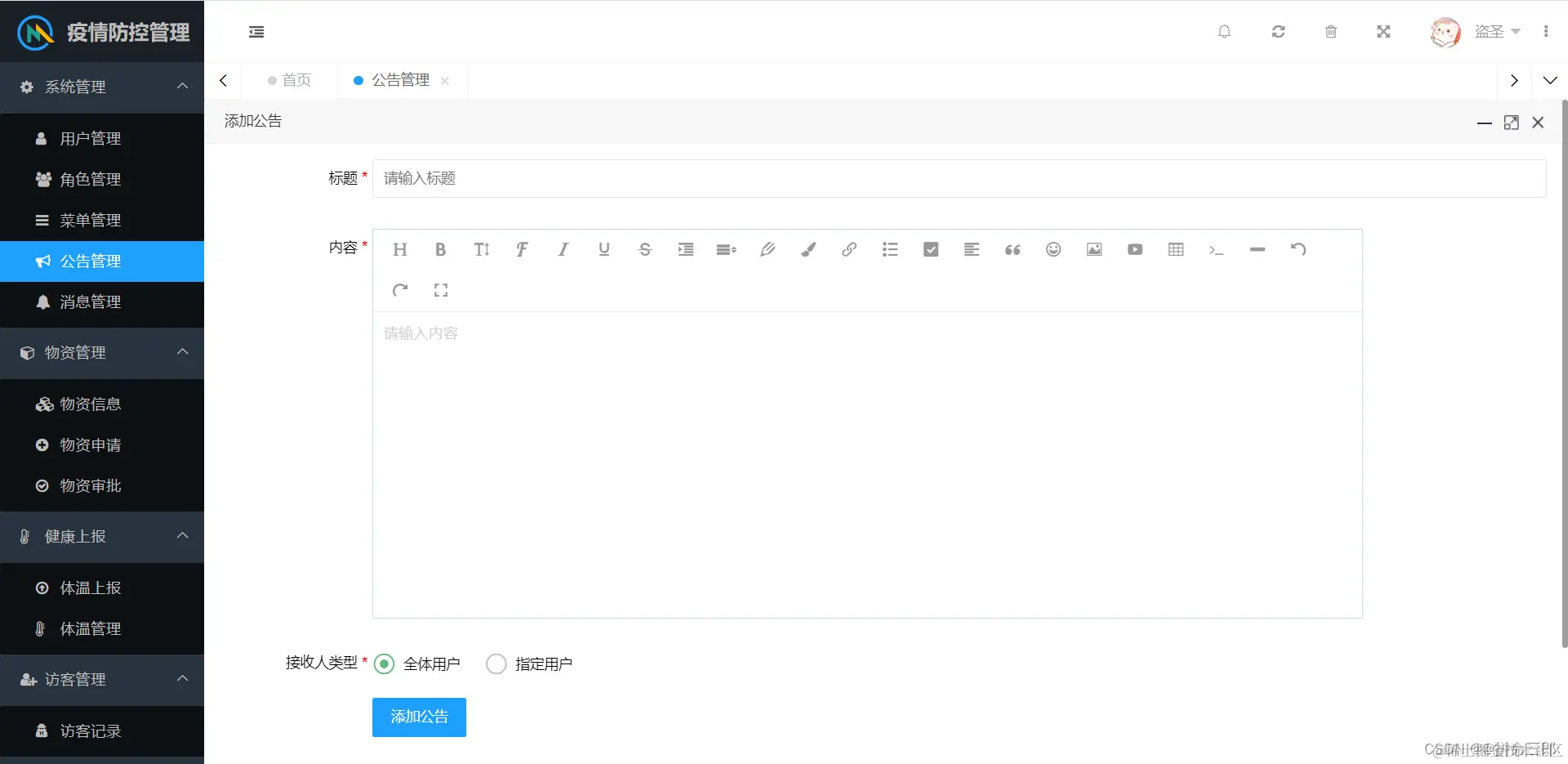Apply strikethrough formatting in the editor
This screenshot has height=764, width=1568.
click(644, 249)
